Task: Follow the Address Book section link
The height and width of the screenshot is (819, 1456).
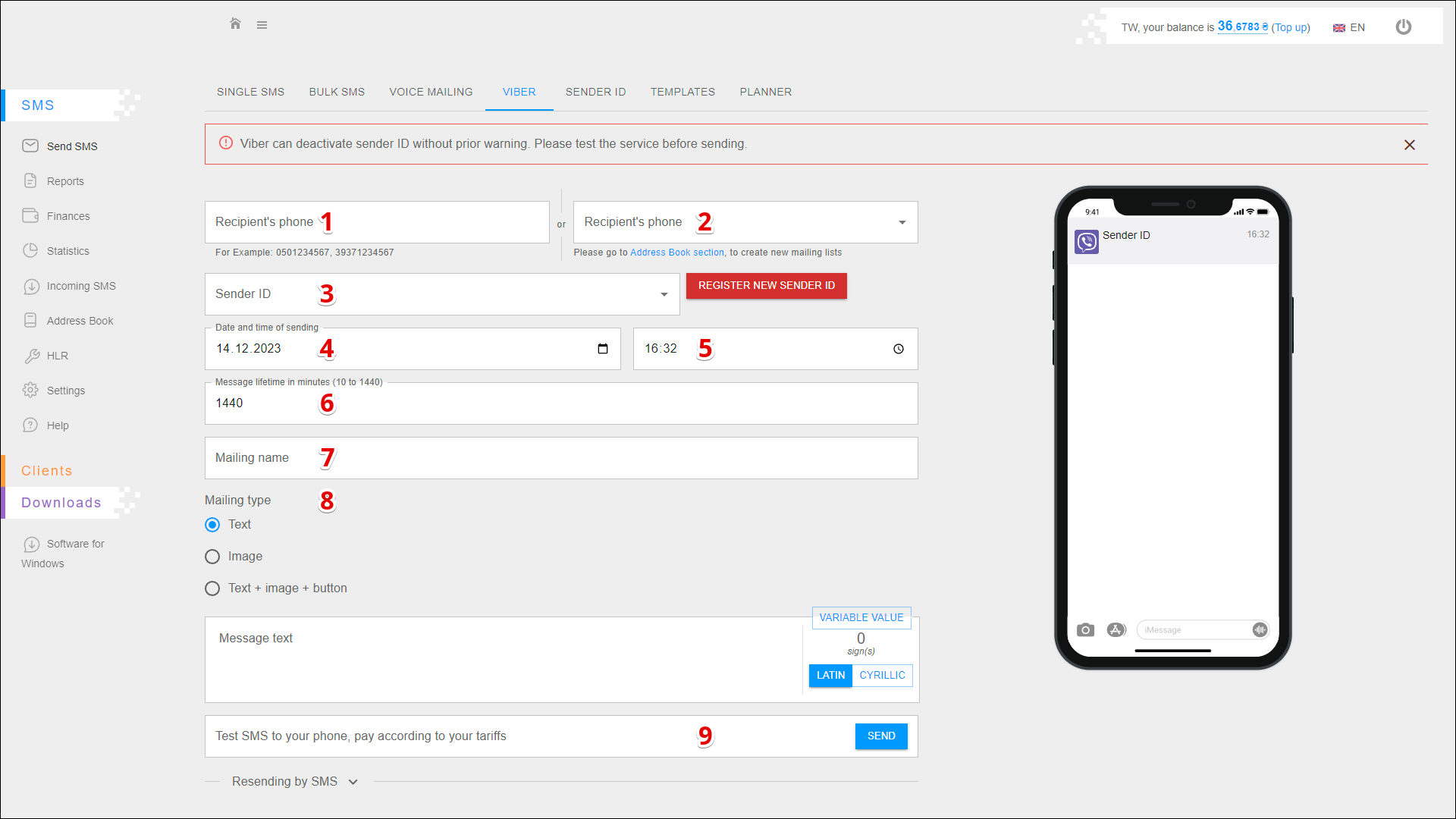Action: pos(676,253)
